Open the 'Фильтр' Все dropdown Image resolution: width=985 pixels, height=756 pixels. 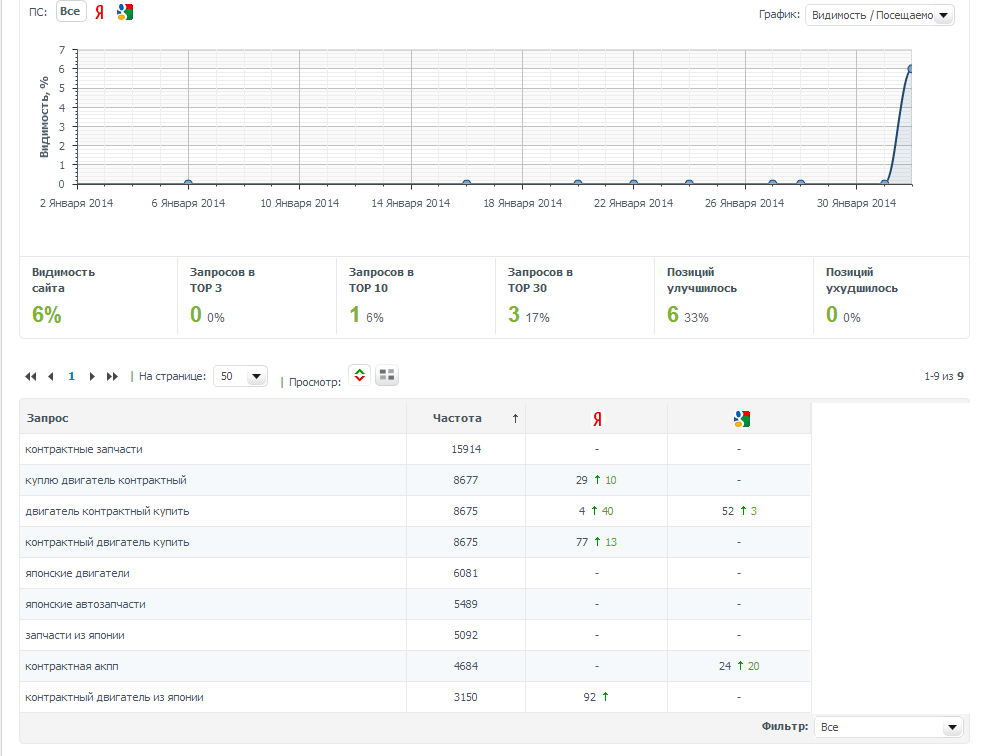[888, 727]
